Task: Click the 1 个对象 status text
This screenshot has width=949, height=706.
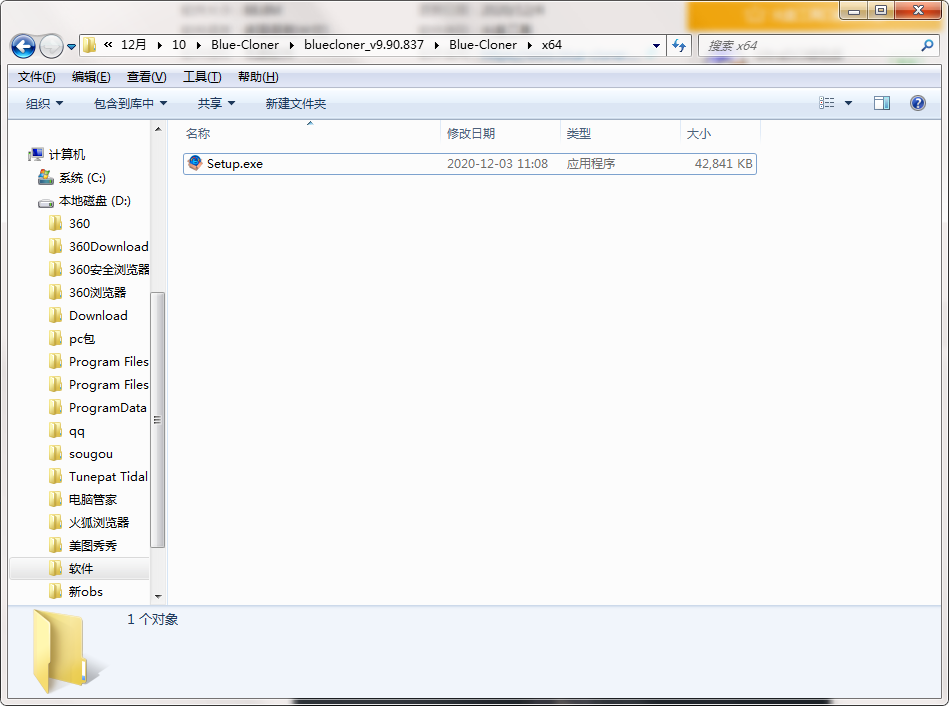Action: (x=153, y=619)
